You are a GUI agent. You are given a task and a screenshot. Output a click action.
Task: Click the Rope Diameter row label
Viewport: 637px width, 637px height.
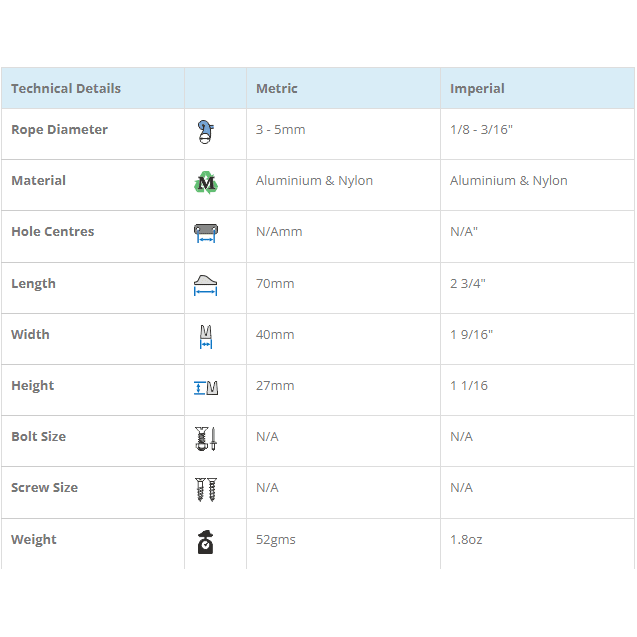coord(59,130)
